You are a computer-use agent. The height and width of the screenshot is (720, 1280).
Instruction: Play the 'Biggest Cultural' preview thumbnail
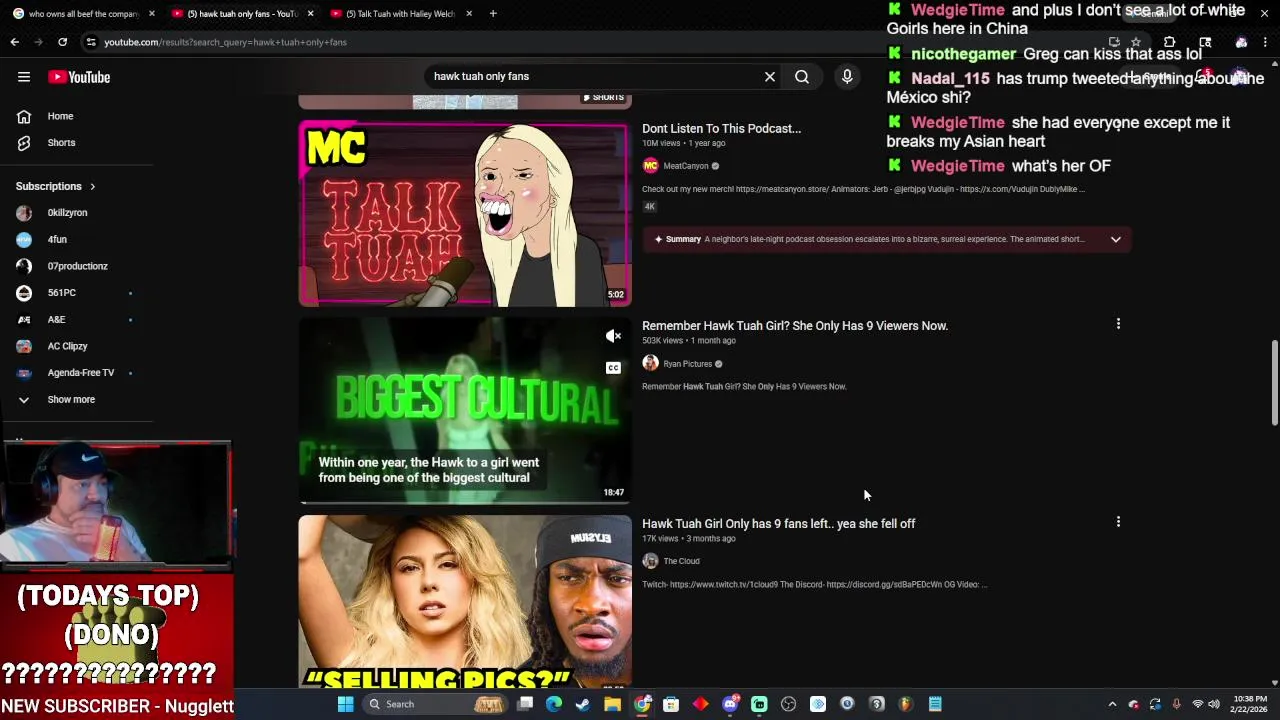(x=465, y=411)
